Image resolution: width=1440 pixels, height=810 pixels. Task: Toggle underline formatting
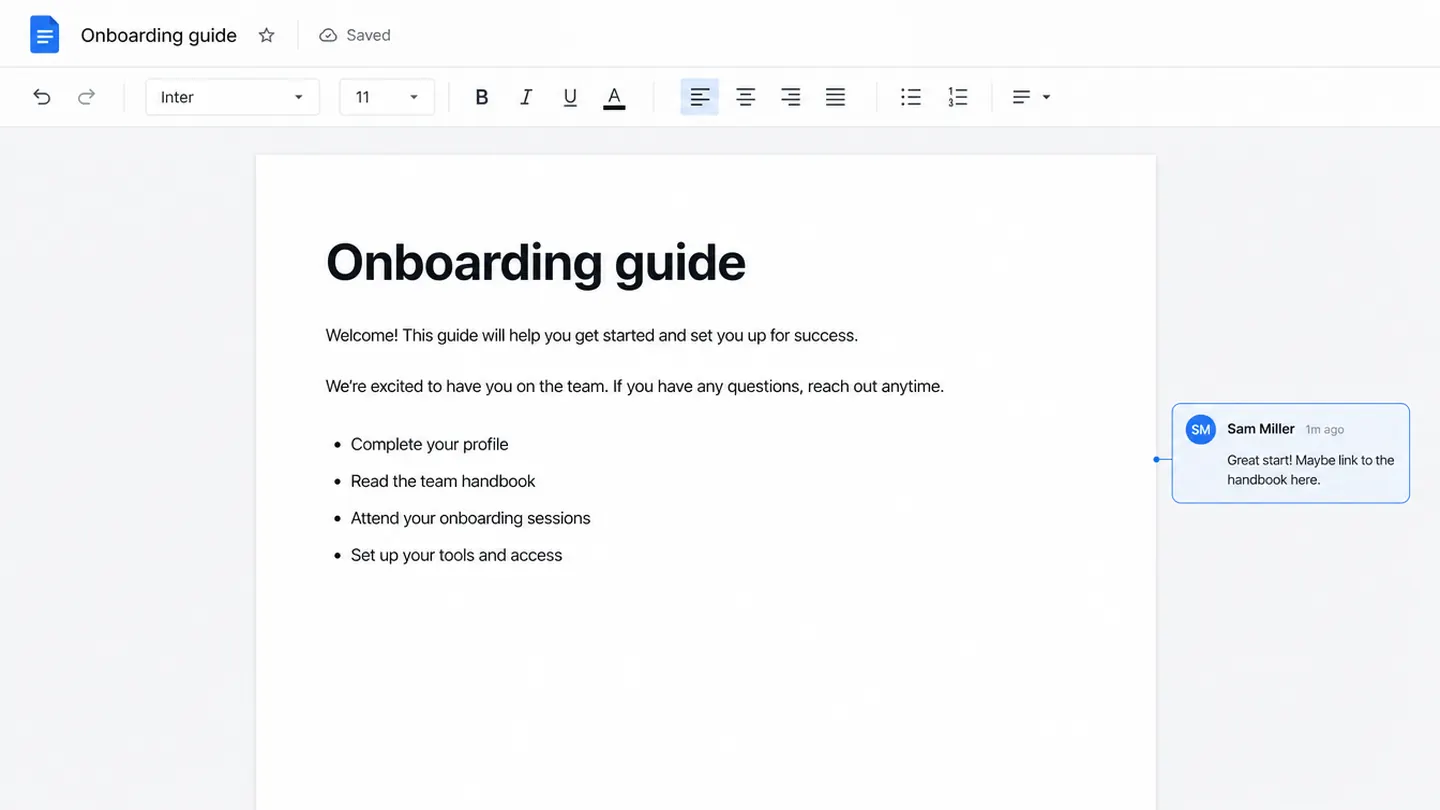(x=570, y=97)
